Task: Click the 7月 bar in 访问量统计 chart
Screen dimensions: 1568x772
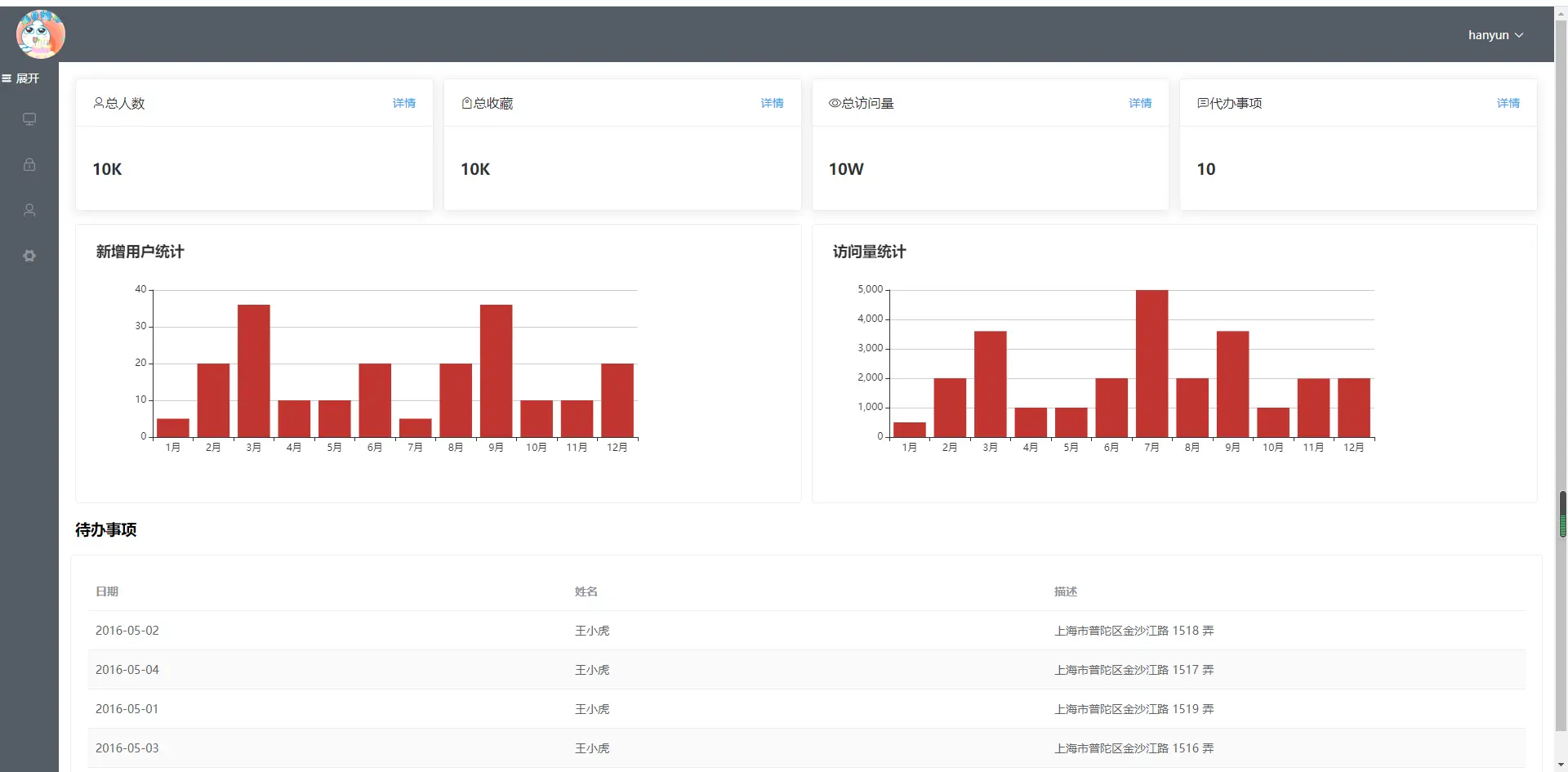Action: pyautogui.click(x=1152, y=364)
